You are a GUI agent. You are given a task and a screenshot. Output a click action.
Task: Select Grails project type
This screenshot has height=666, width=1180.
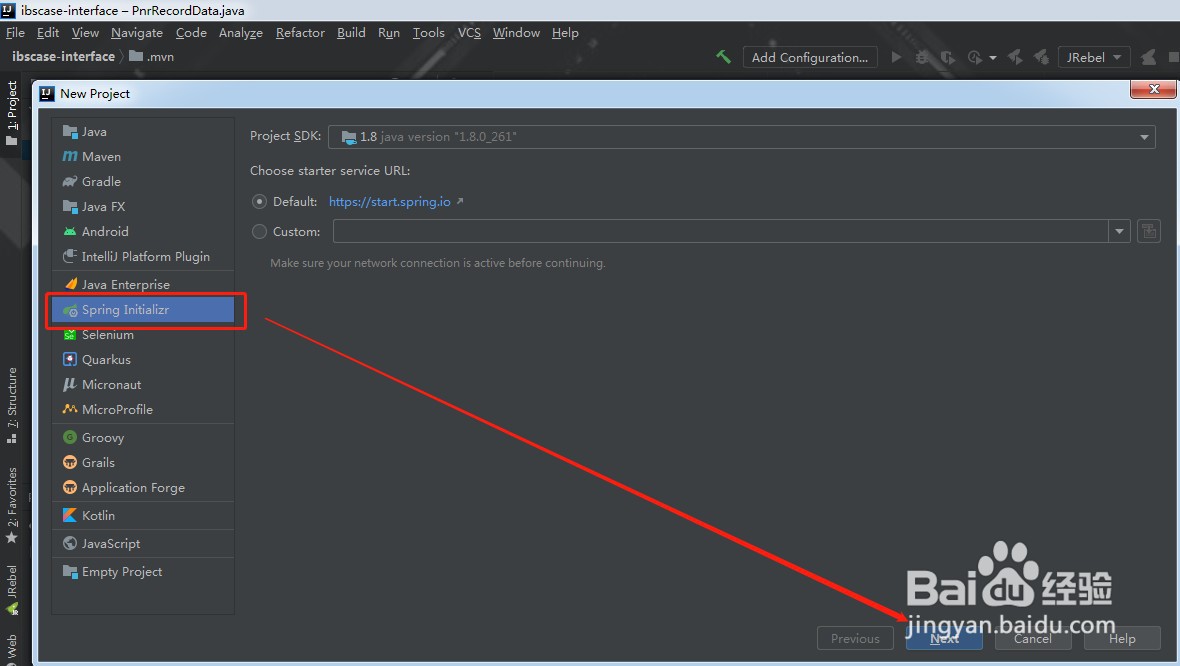click(143, 462)
